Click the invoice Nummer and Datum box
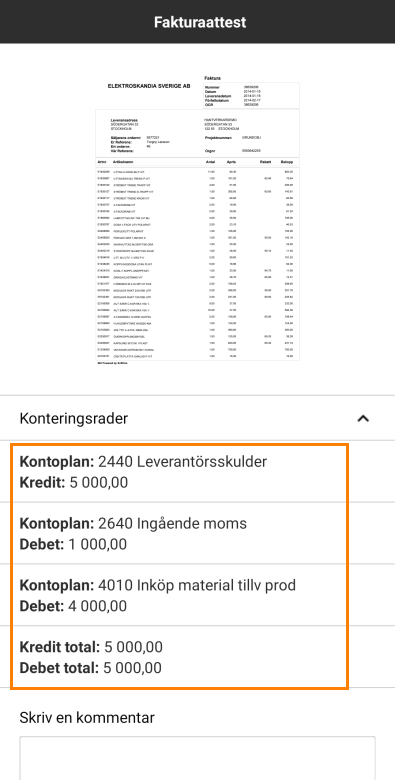395x780 pixels. click(x=251, y=96)
